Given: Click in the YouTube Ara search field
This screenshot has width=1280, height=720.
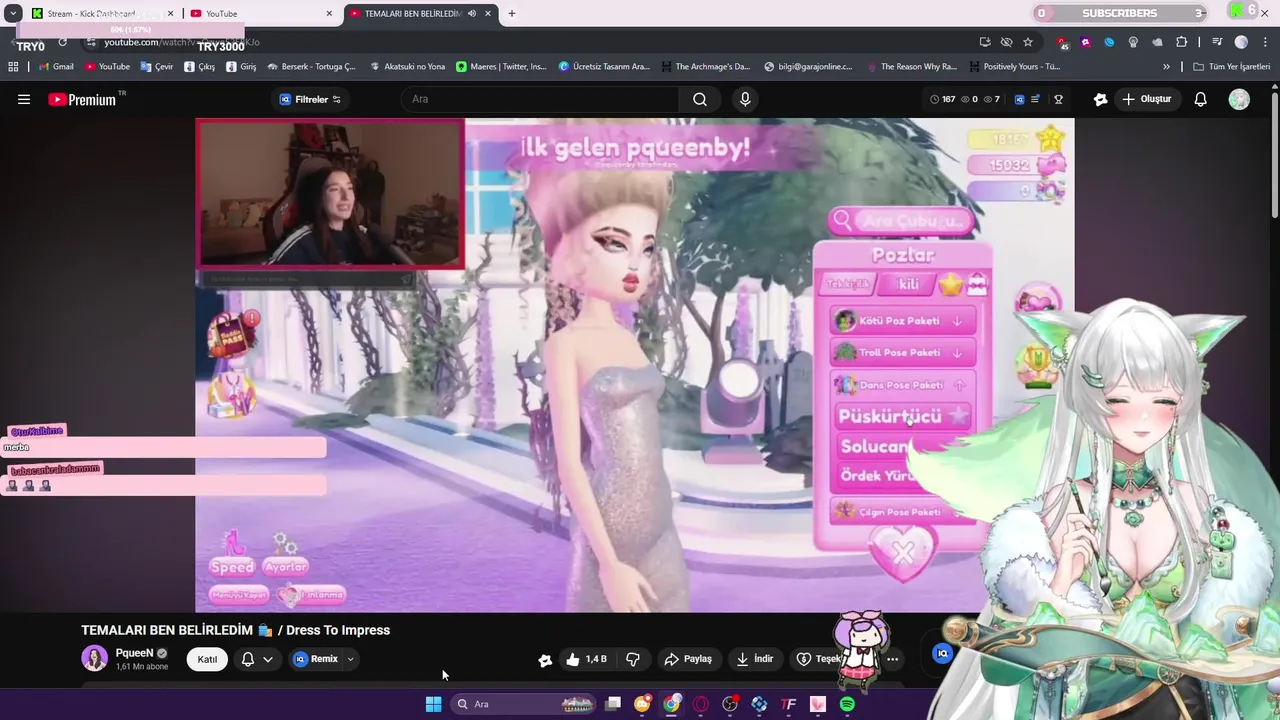Looking at the screenshot, I should coord(540,99).
